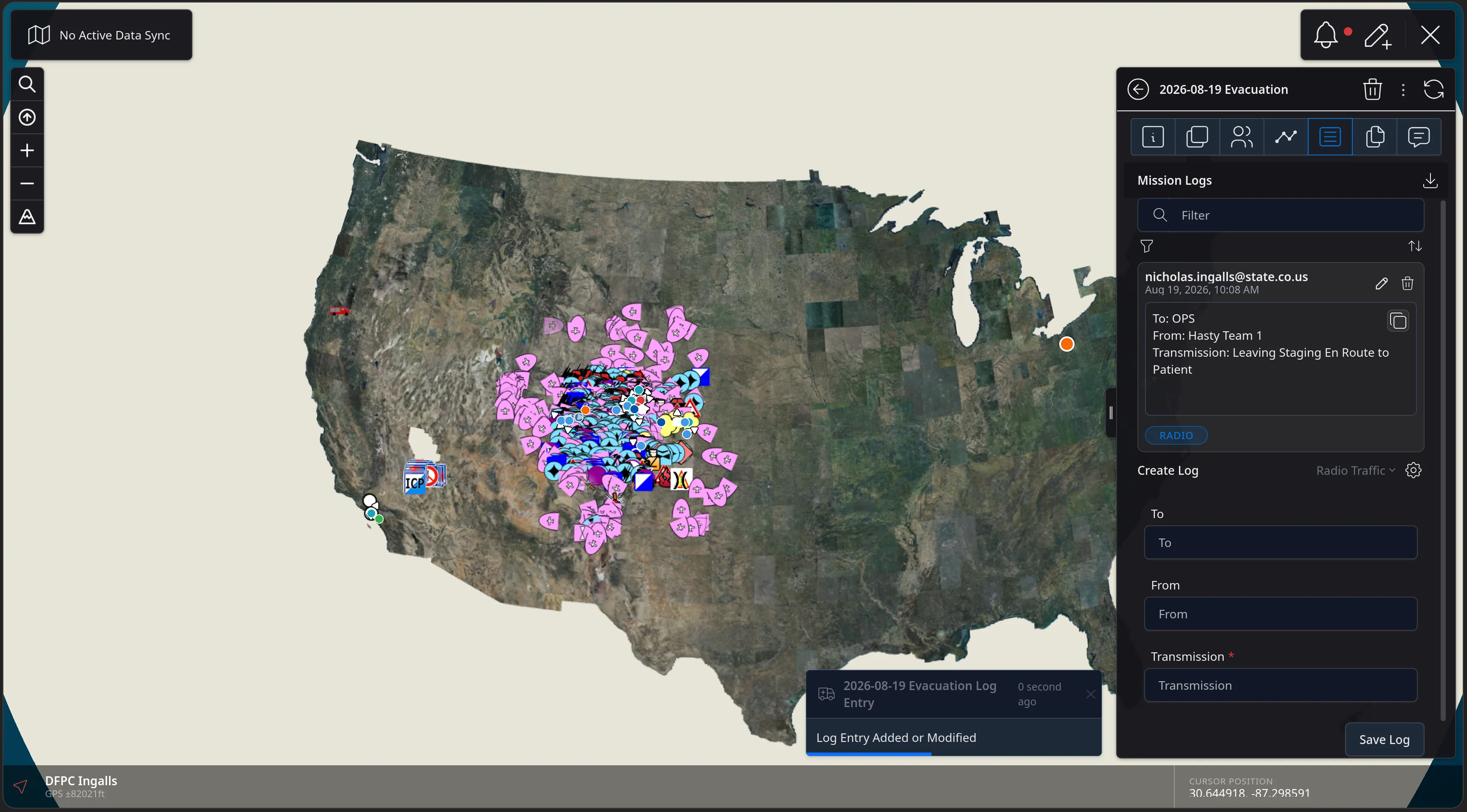Image resolution: width=1467 pixels, height=812 pixels.
Task: Toggle log sort order arrows
Action: tap(1415, 246)
